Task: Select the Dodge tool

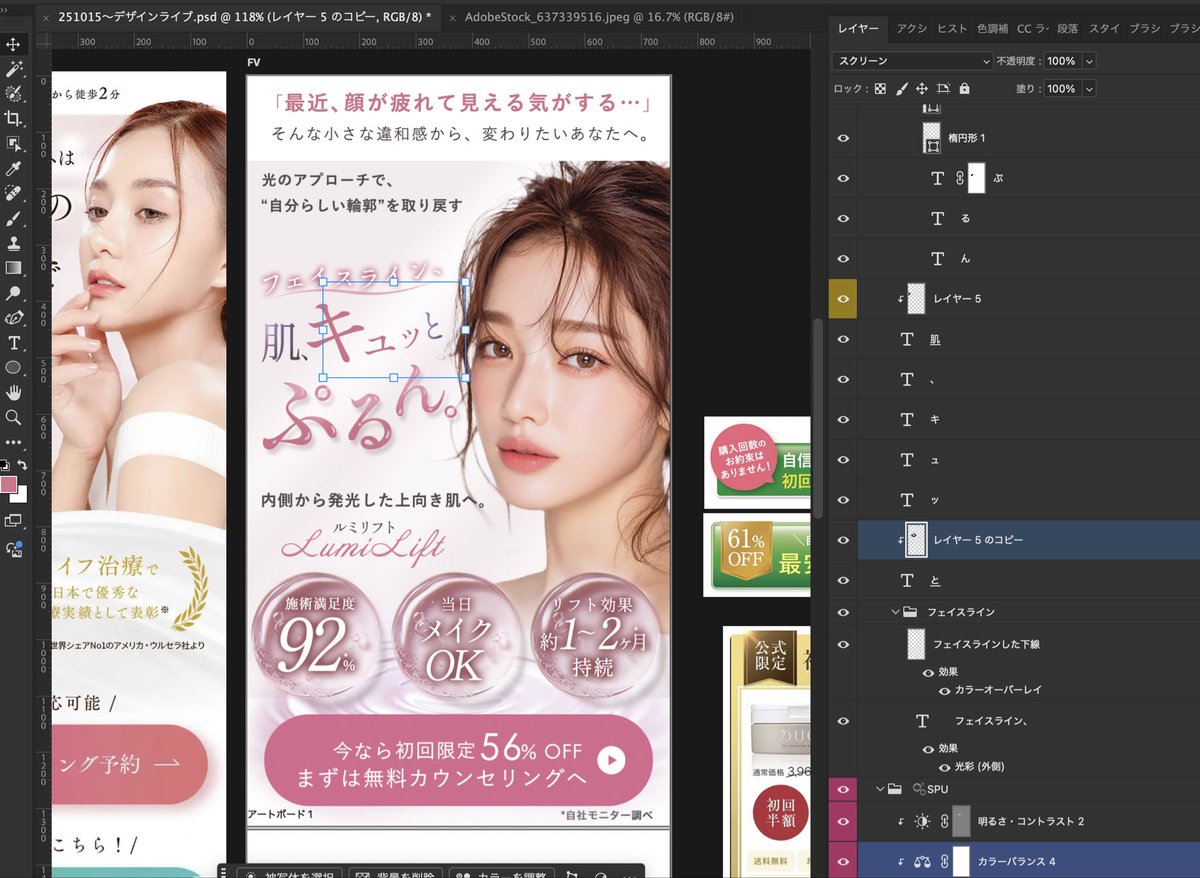Action: pyautogui.click(x=14, y=293)
